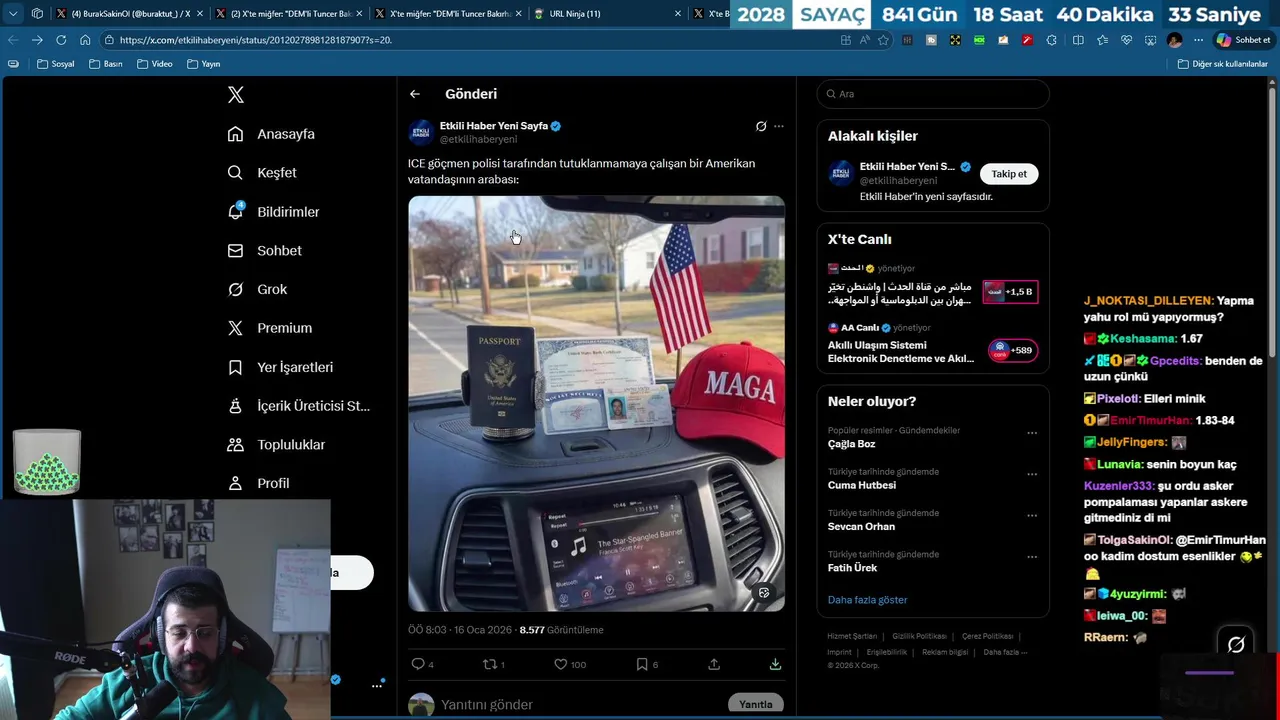Viewport: 1280px width, 720px height.
Task: Open more options for Çağla Boz trend
Action: 1032,433
